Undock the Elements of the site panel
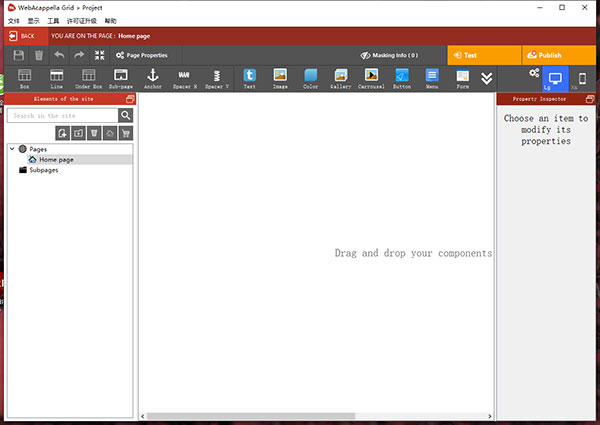Viewport: 600px width, 425px height. pos(129,99)
